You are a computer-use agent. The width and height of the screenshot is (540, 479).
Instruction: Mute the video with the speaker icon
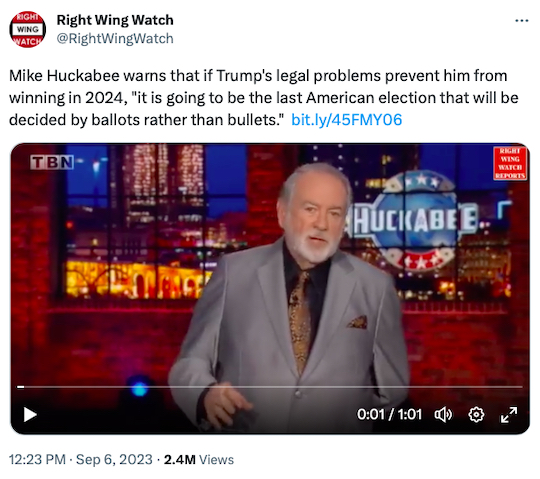point(443,414)
